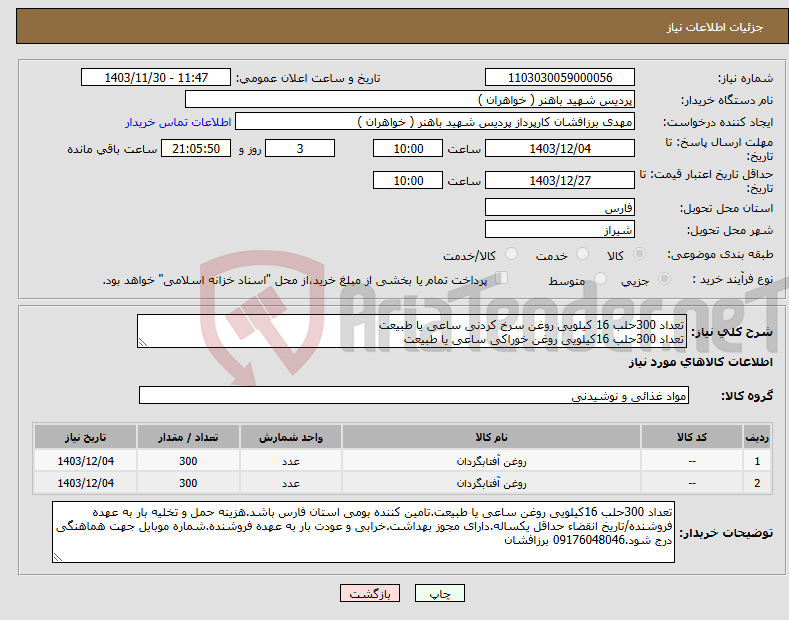Click the response deadline time 10:00 field

tap(408, 148)
